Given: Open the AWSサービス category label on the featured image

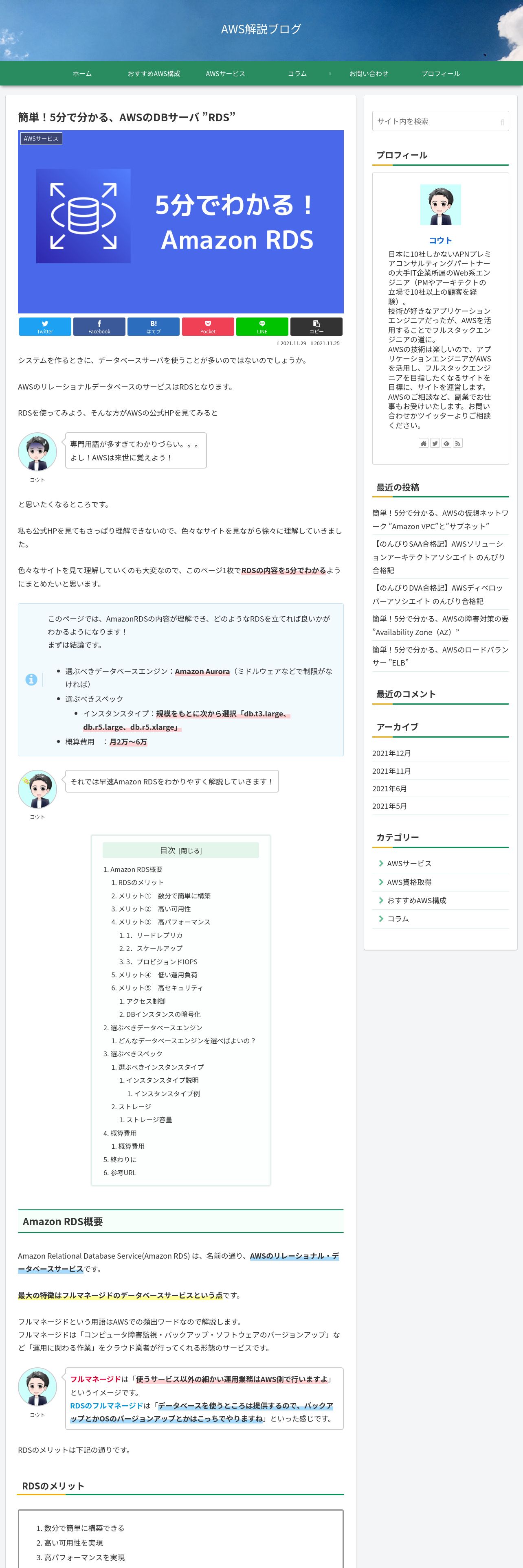Looking at the screenshot, I should [41, 139].
